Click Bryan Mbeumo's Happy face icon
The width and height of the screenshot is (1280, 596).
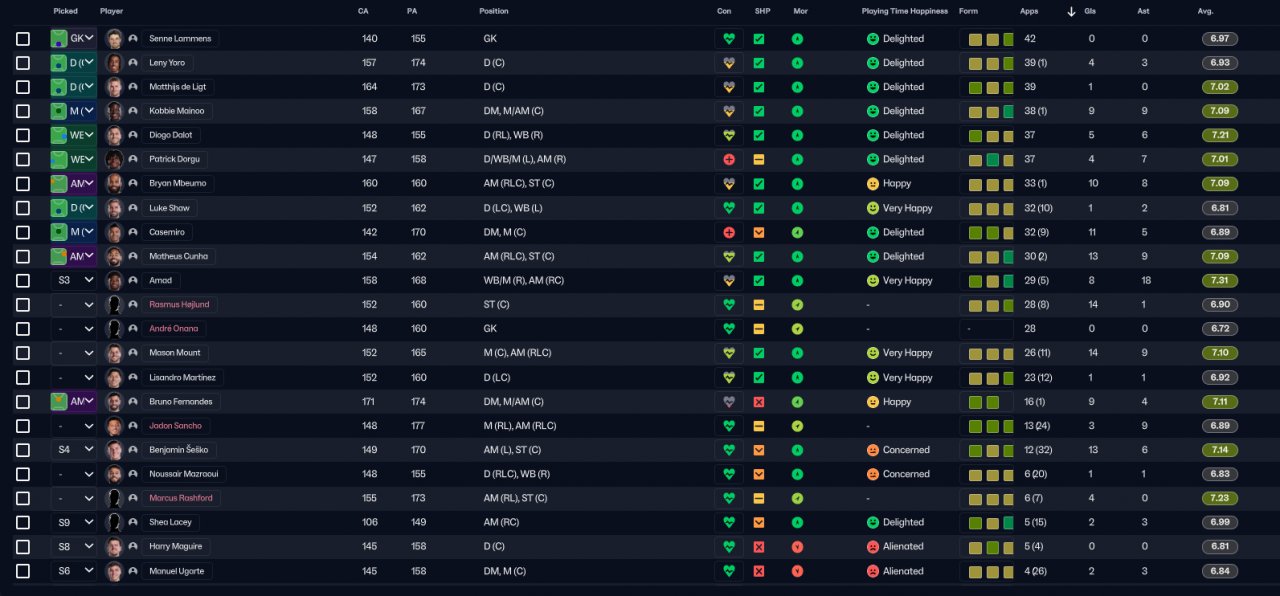[x=872, y=184]
